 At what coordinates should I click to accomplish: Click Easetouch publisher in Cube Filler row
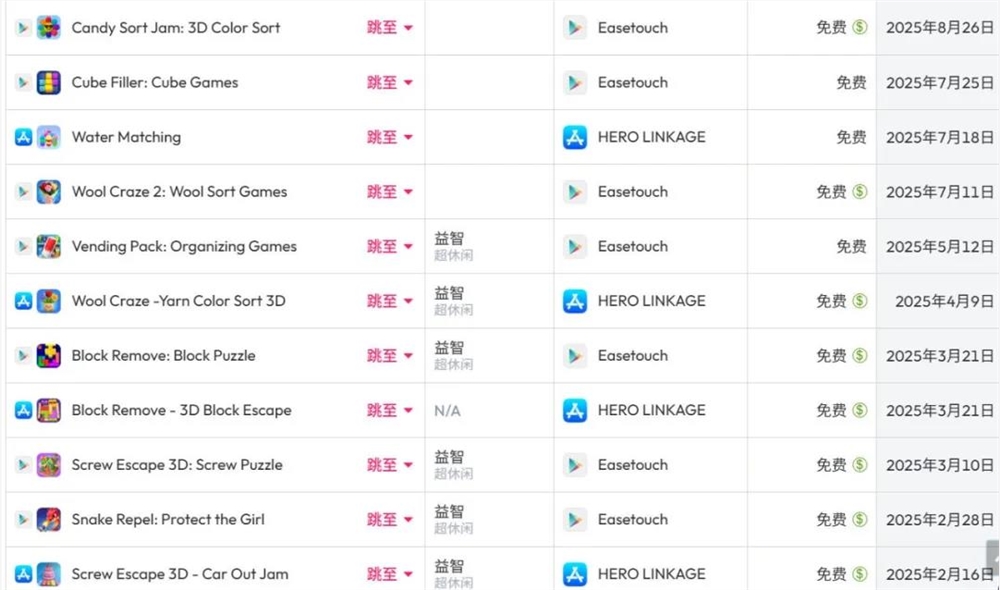tap(632, 83)
